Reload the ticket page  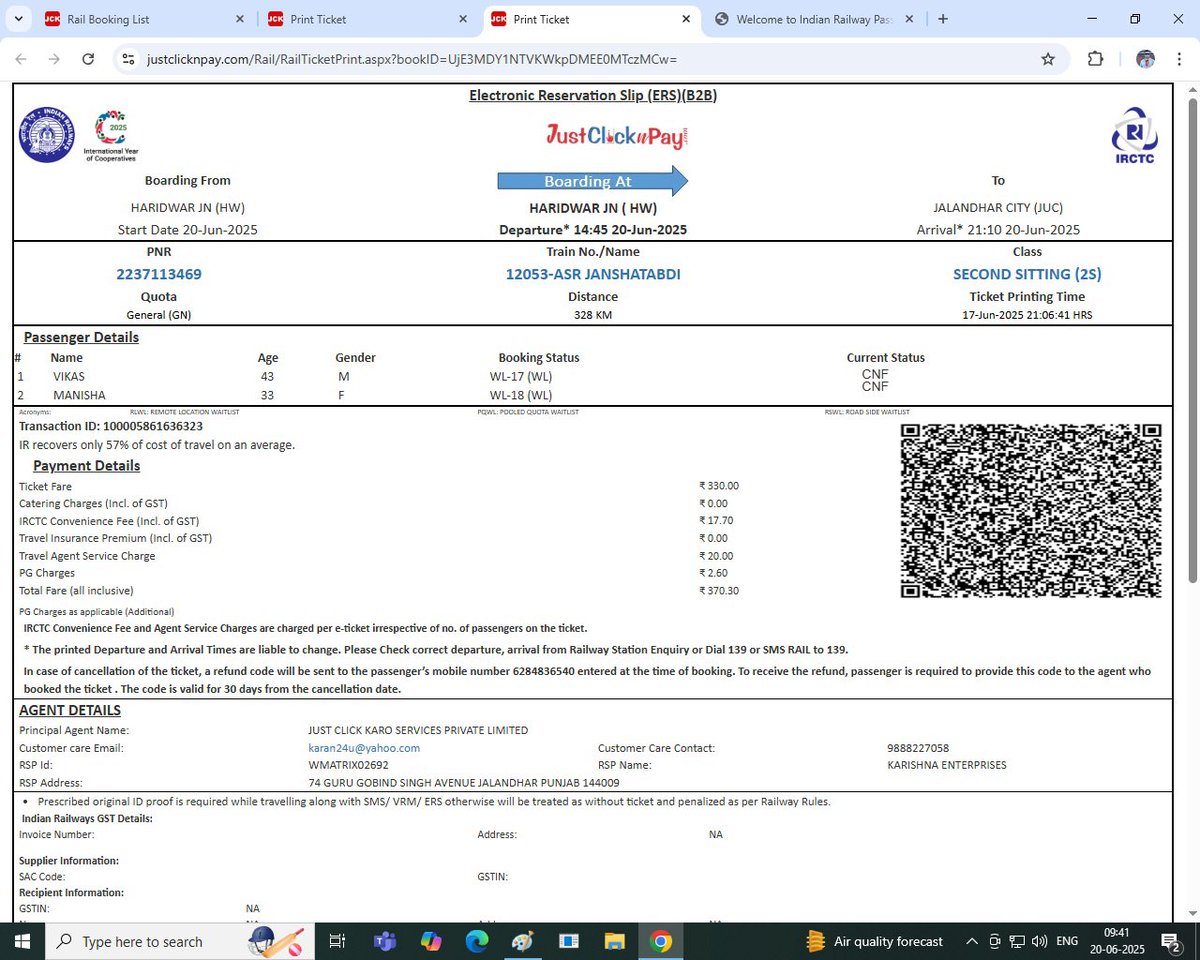tap(88, 59)
